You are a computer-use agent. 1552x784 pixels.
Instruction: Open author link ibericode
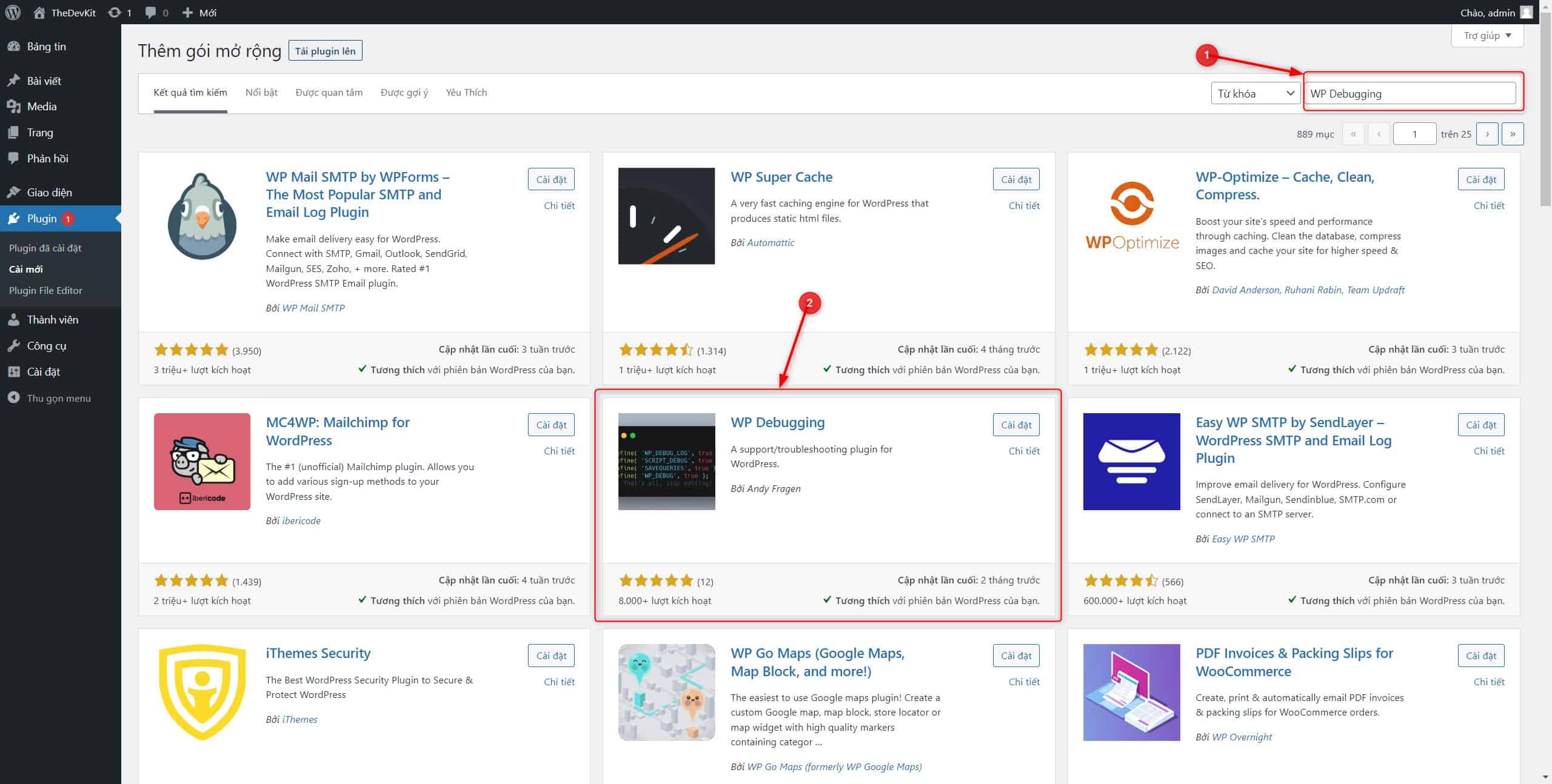301,520
